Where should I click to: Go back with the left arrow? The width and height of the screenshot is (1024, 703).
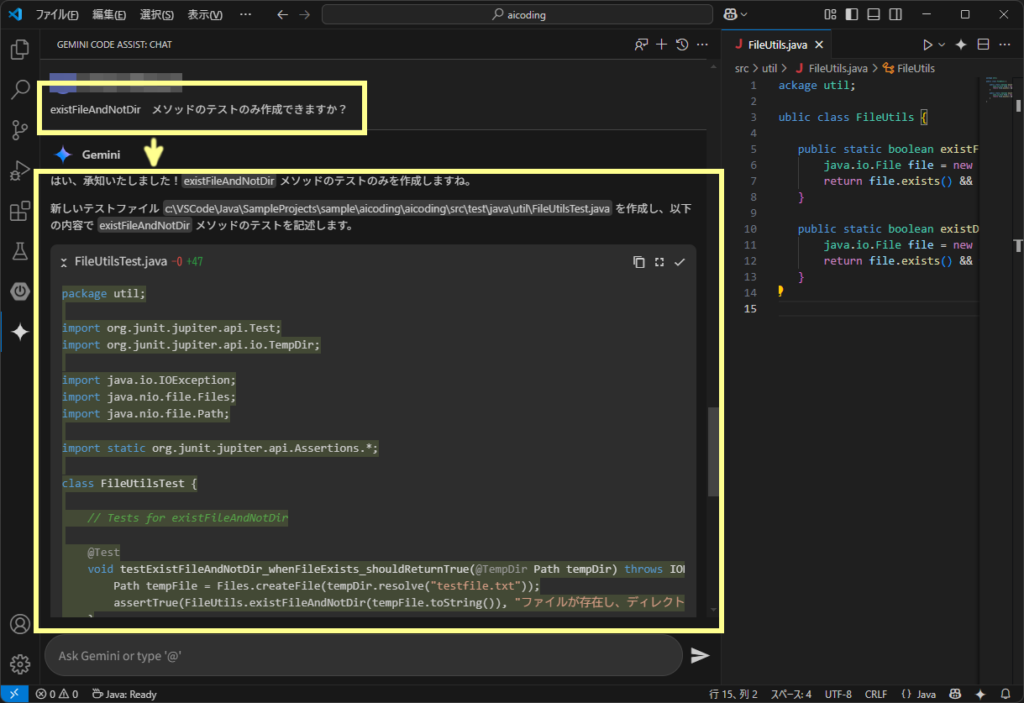click(x=282, y=14)
